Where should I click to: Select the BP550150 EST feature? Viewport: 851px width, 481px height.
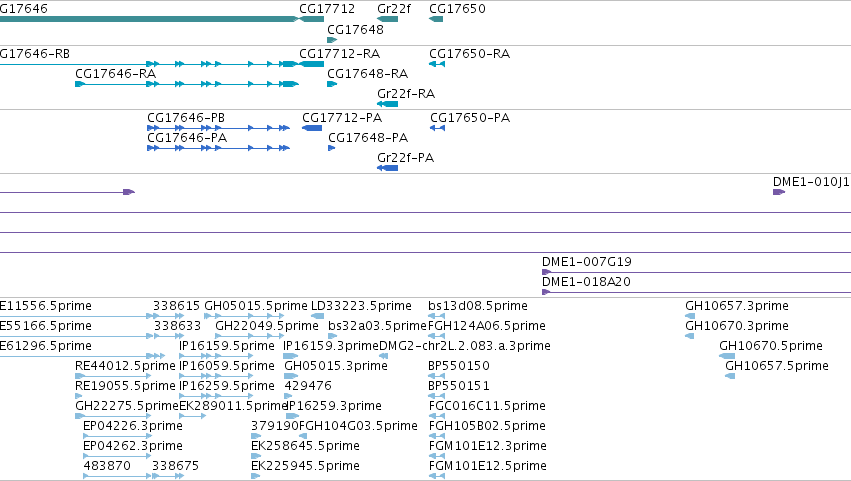point(436,376)
